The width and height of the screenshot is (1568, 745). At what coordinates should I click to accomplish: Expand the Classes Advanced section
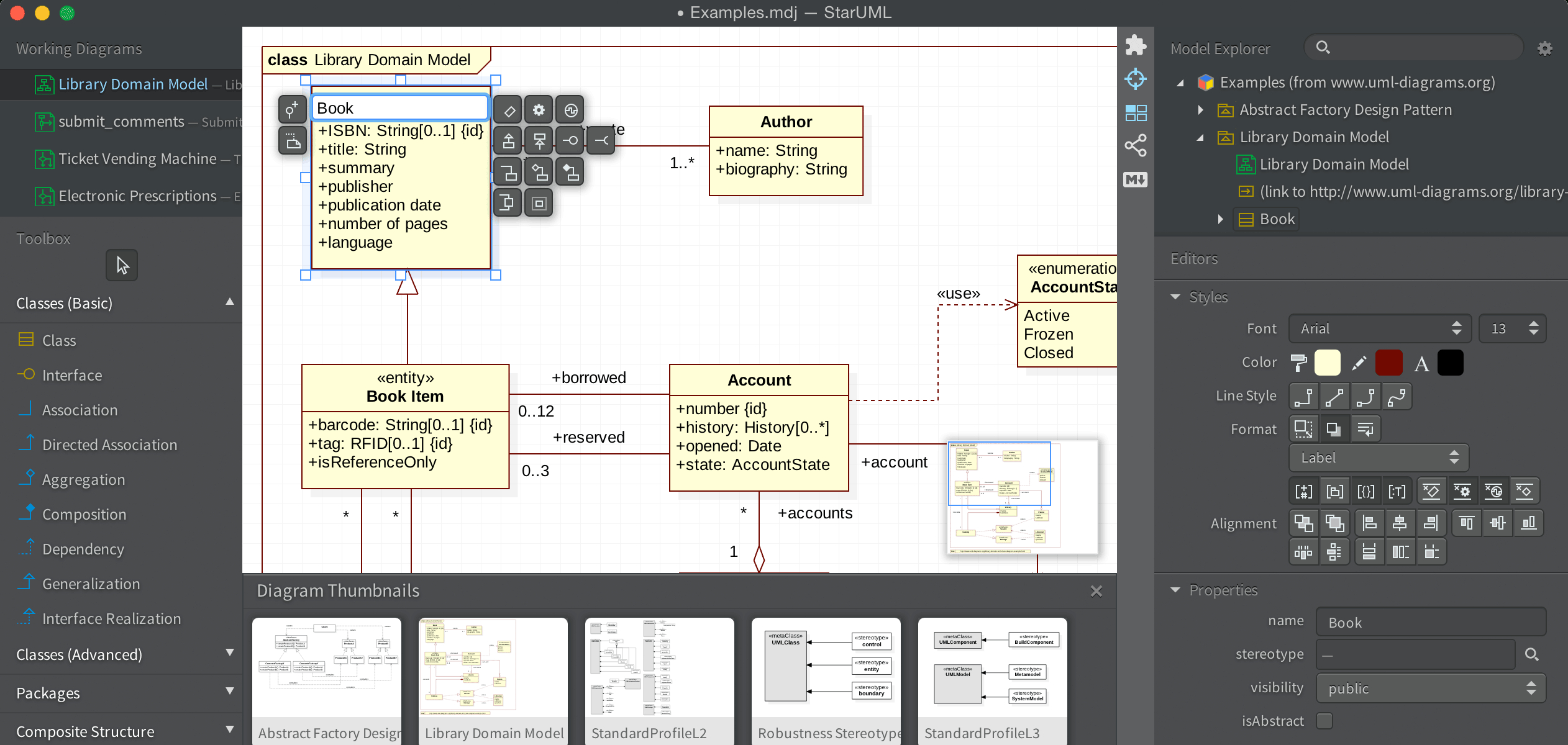coord(120,654)
